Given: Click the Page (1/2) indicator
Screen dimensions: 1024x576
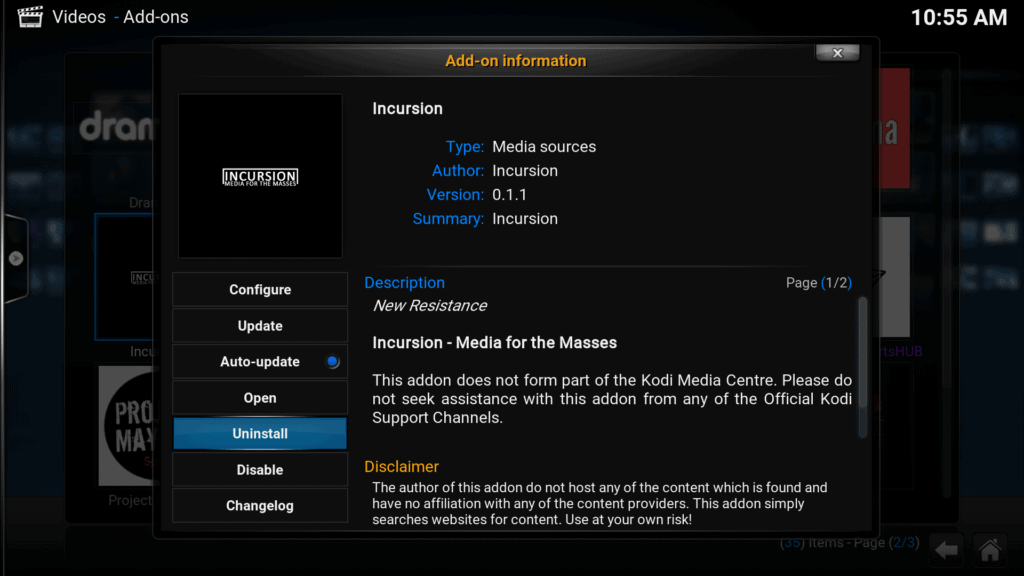Looking at the screenshot, I should click(x=818, y=283).
